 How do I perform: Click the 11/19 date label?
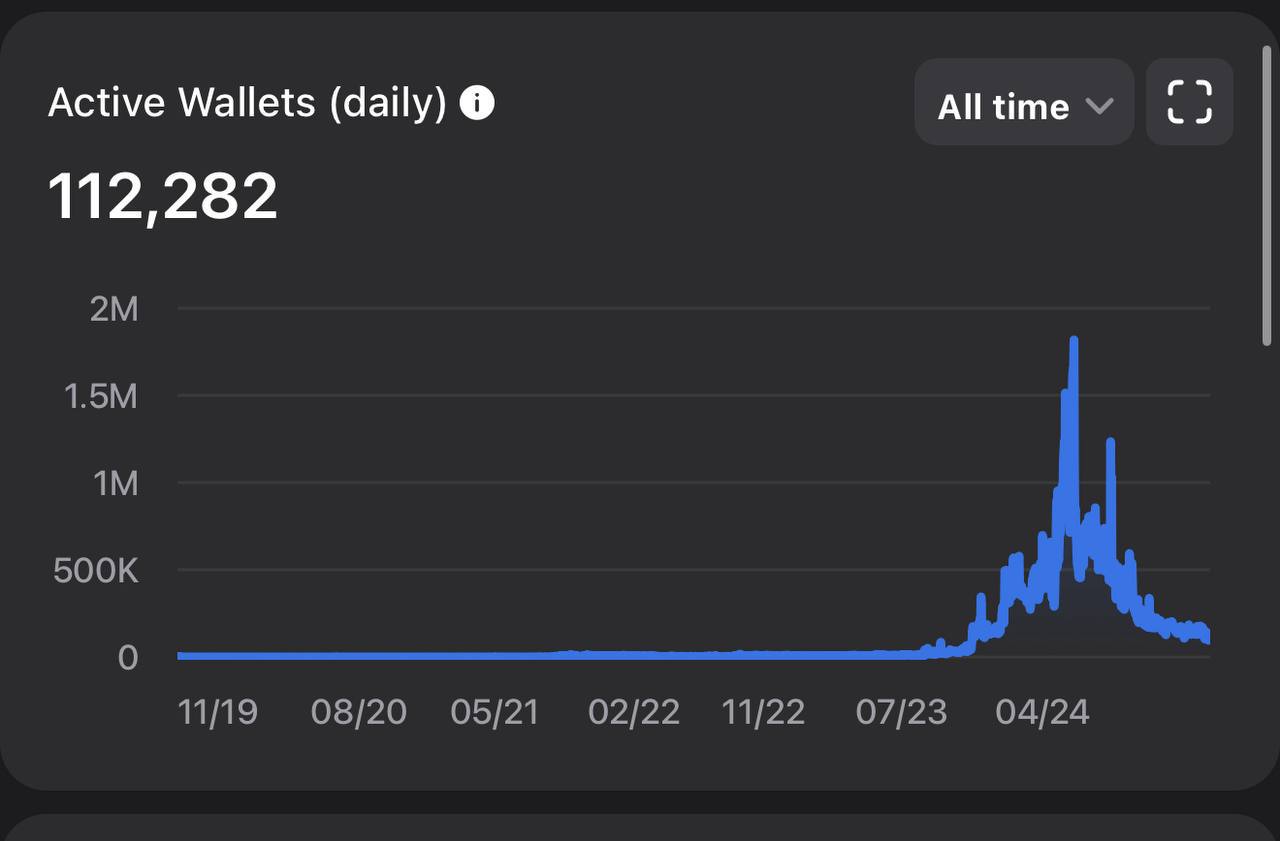[217, 712]
